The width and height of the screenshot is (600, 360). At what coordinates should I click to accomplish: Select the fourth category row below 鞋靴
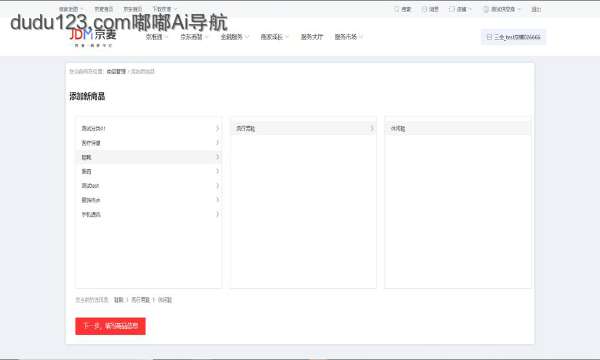(149, 171)
